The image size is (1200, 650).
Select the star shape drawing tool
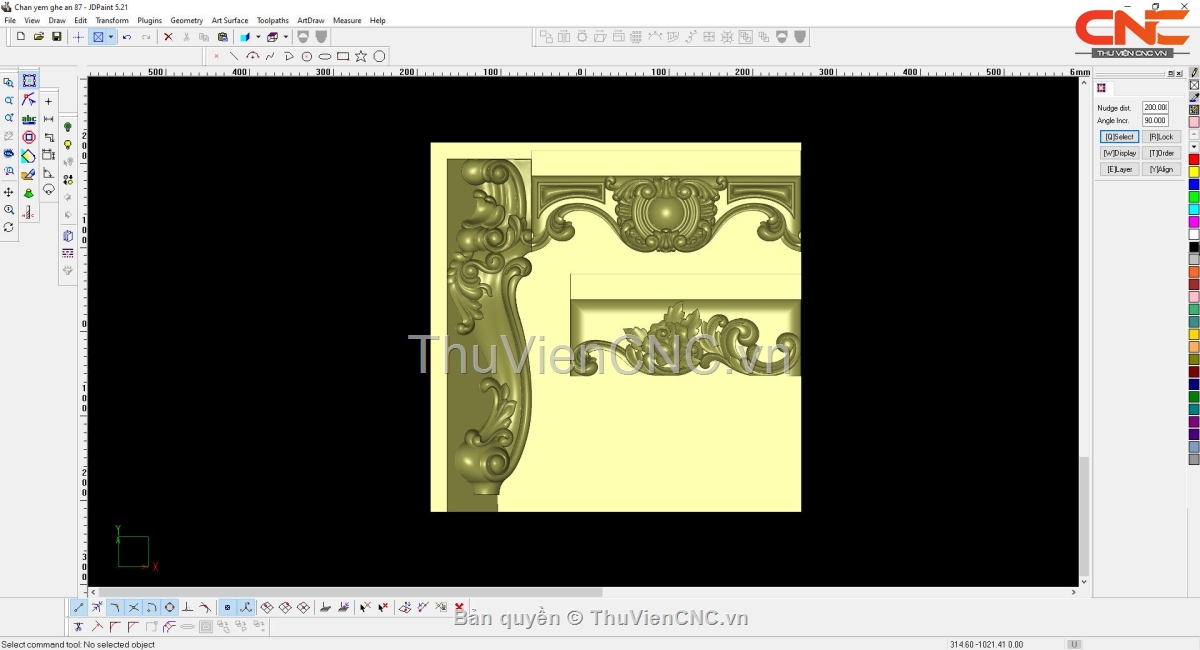tap(361, 56)
